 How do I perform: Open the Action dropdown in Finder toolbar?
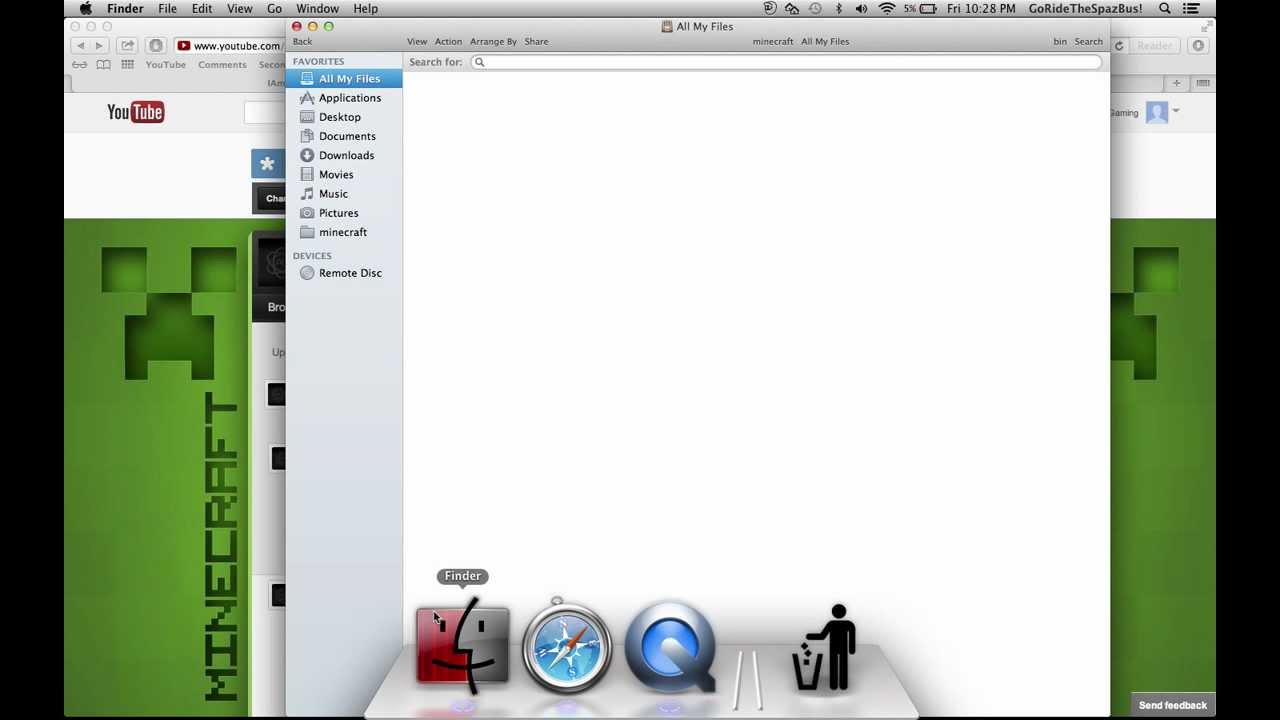[x=448, y=42]
